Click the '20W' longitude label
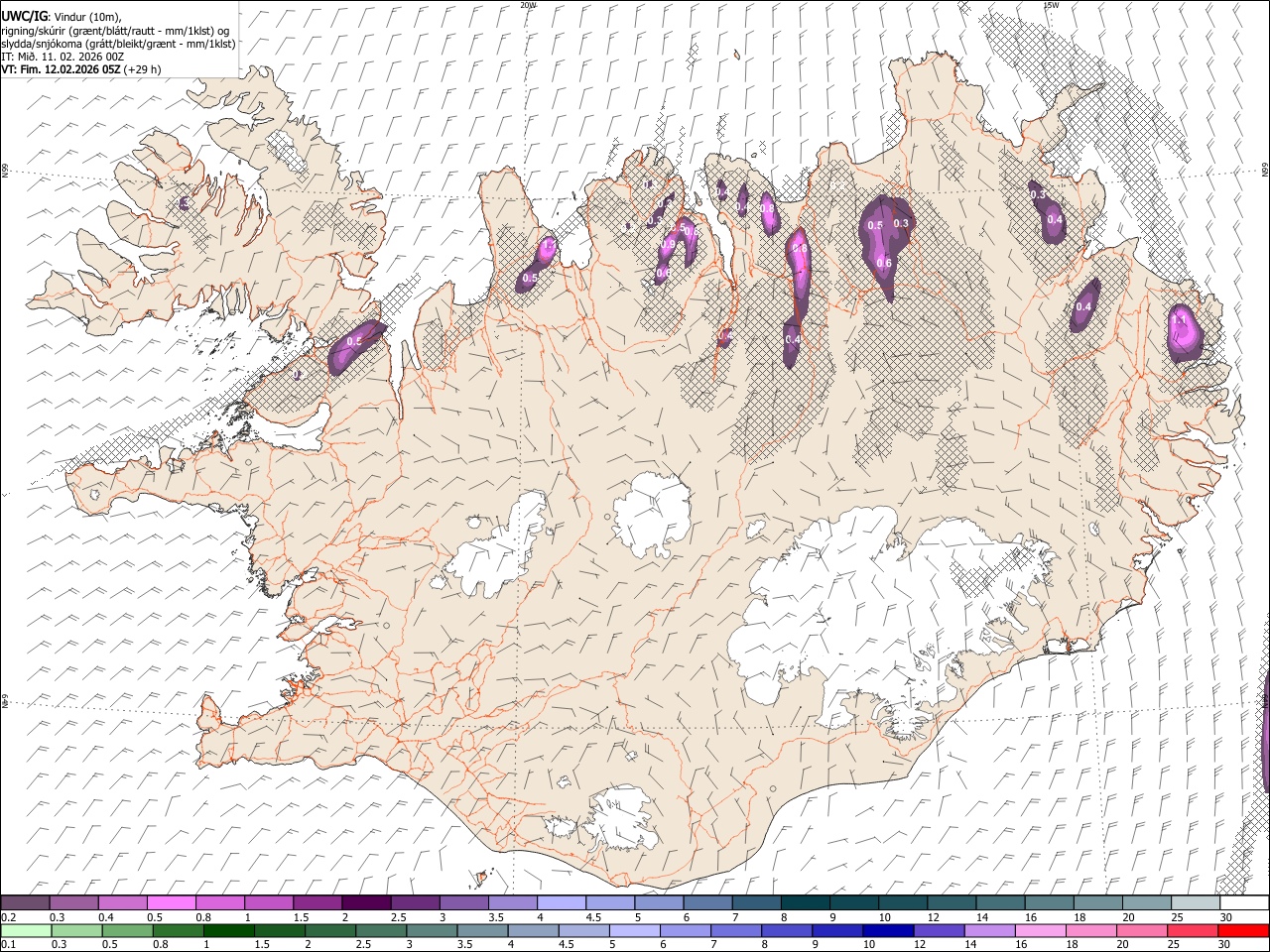 [x=528, y=5]
